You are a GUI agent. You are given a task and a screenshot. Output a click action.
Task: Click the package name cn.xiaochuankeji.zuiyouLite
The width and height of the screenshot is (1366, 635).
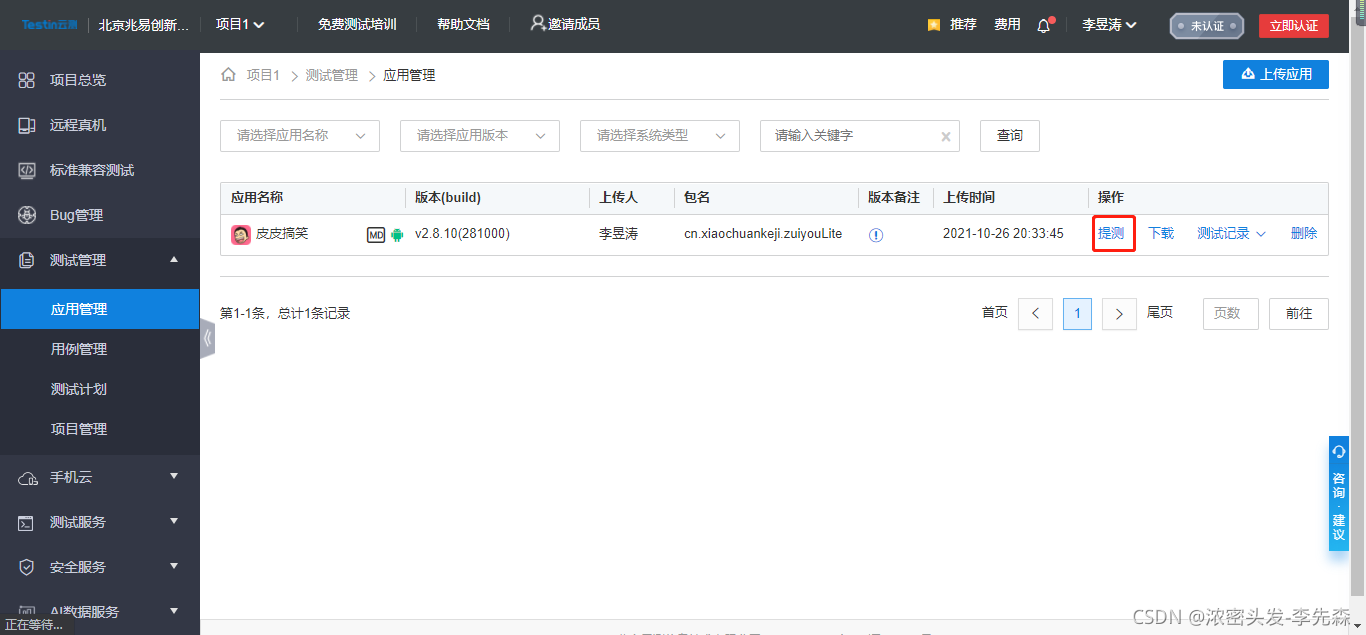click(x=763, y=234)
